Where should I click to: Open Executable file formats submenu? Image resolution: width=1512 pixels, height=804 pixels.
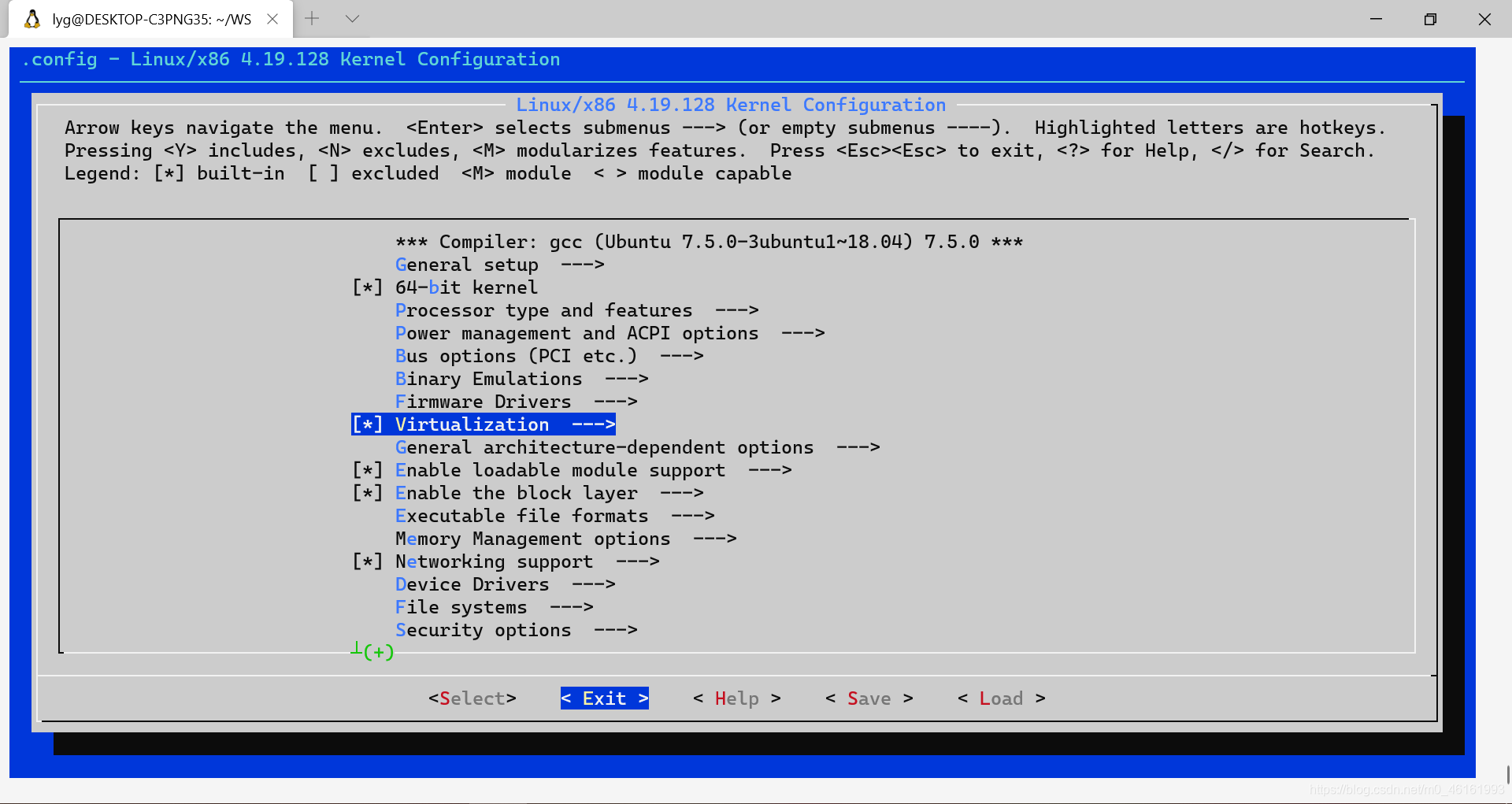[554, 516]
